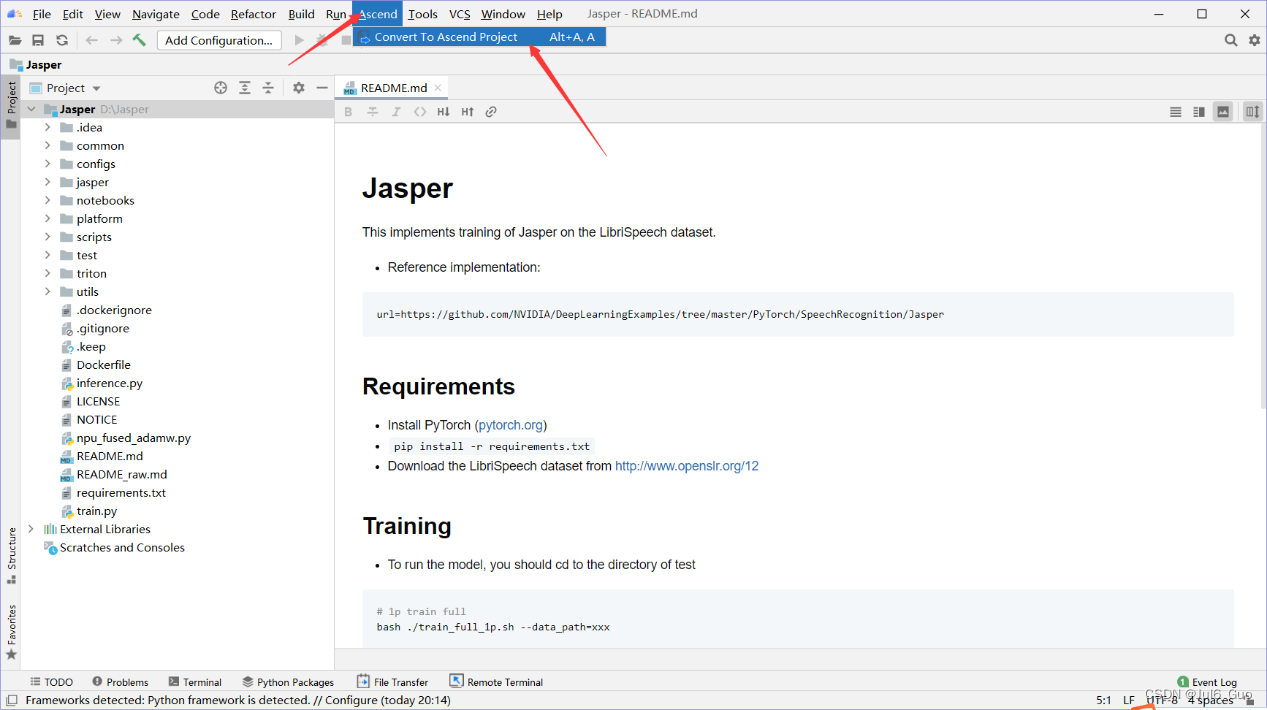
Task: Open the Tools menu
Action: click(423, 14)
